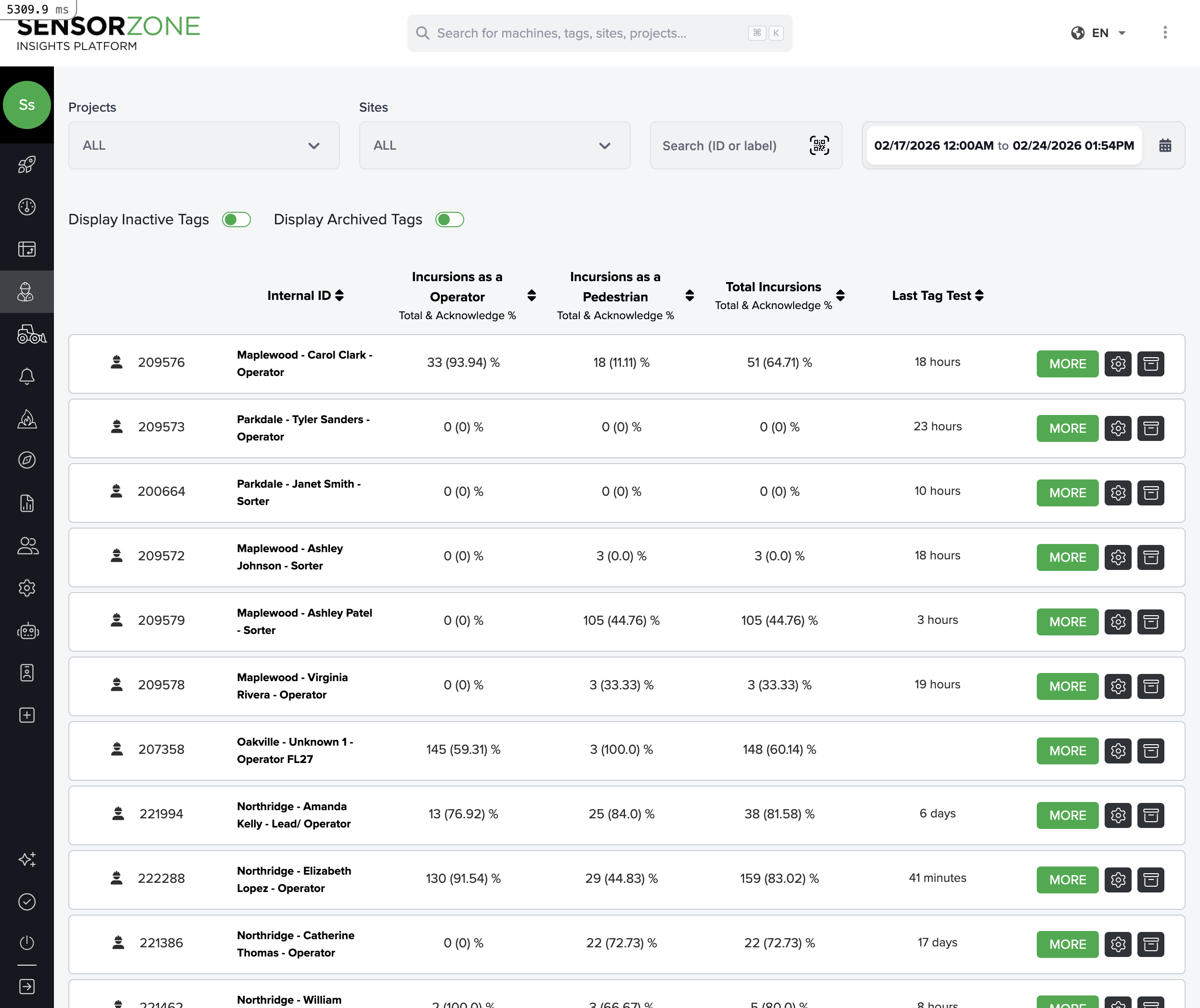Image resolution: width=1200 pixels, height=1008 pixels.
Task: Open the dashboard gauge icon in sidebar
Action: pyautogui.click(x=27, y=207)
